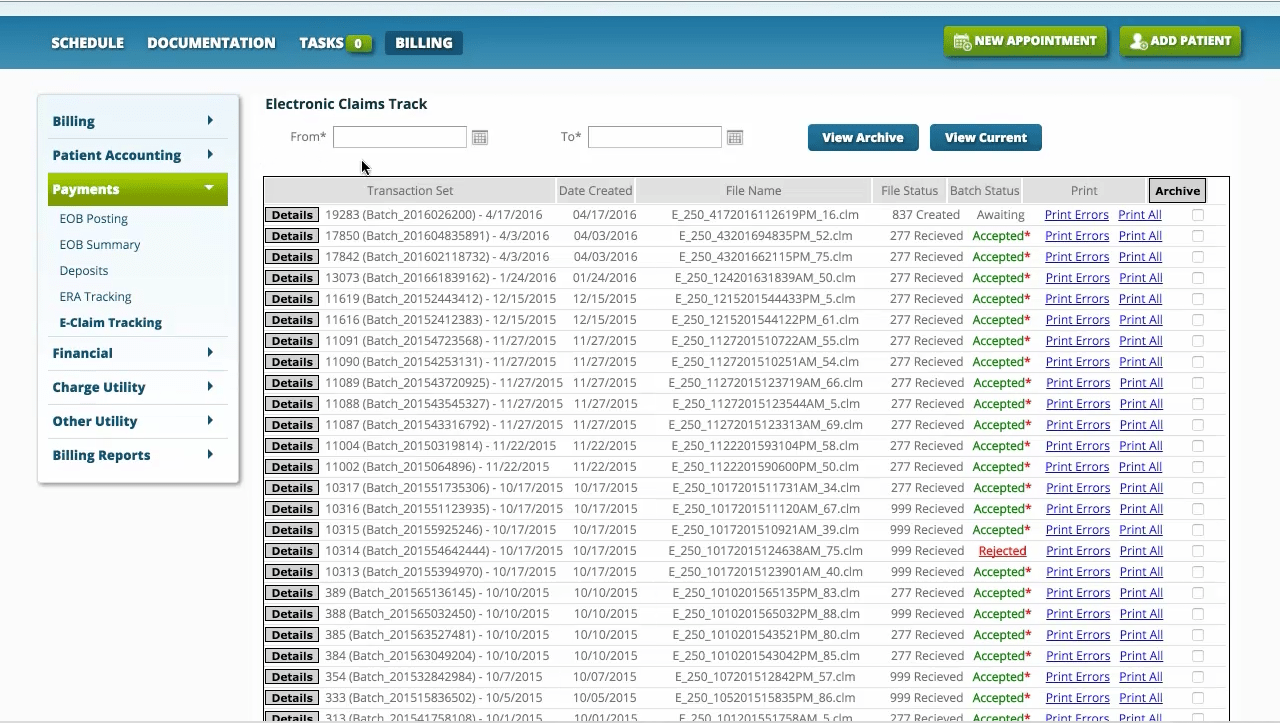Select the Billing top menu
The image size is (1280, 723).
[424, 43]
